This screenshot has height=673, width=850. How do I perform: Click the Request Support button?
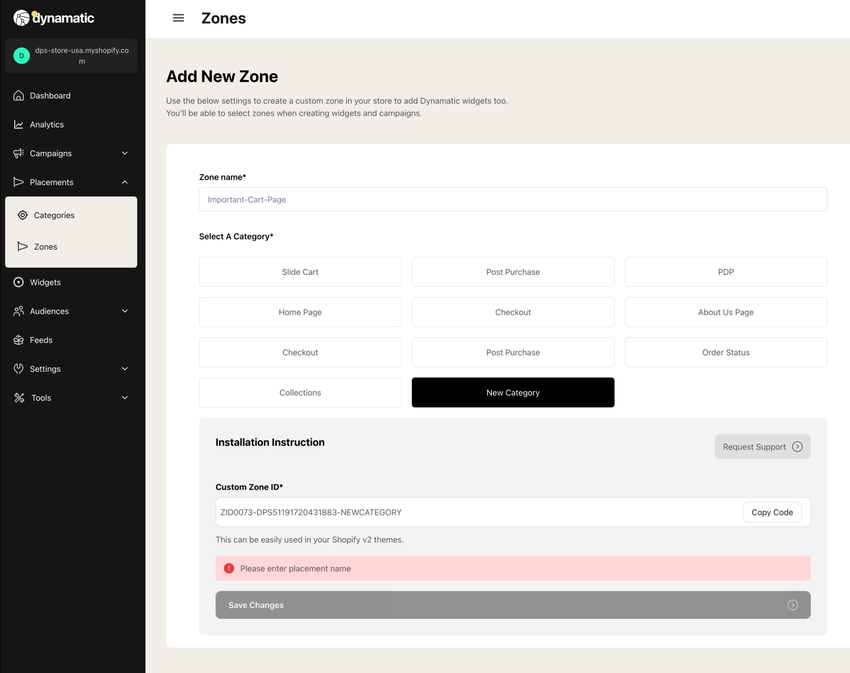click(763, 446)
